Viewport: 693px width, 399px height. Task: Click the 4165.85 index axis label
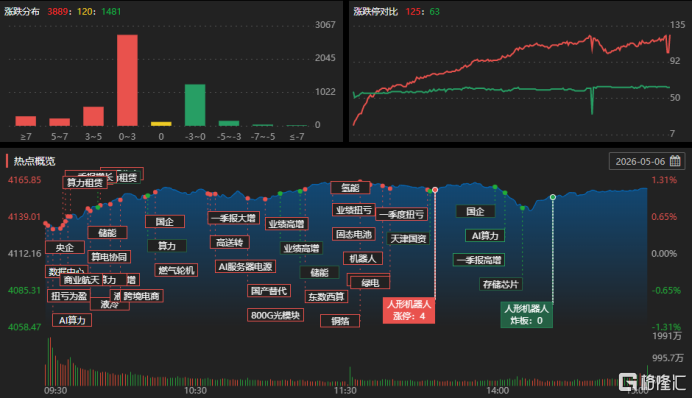click(24, 180)
